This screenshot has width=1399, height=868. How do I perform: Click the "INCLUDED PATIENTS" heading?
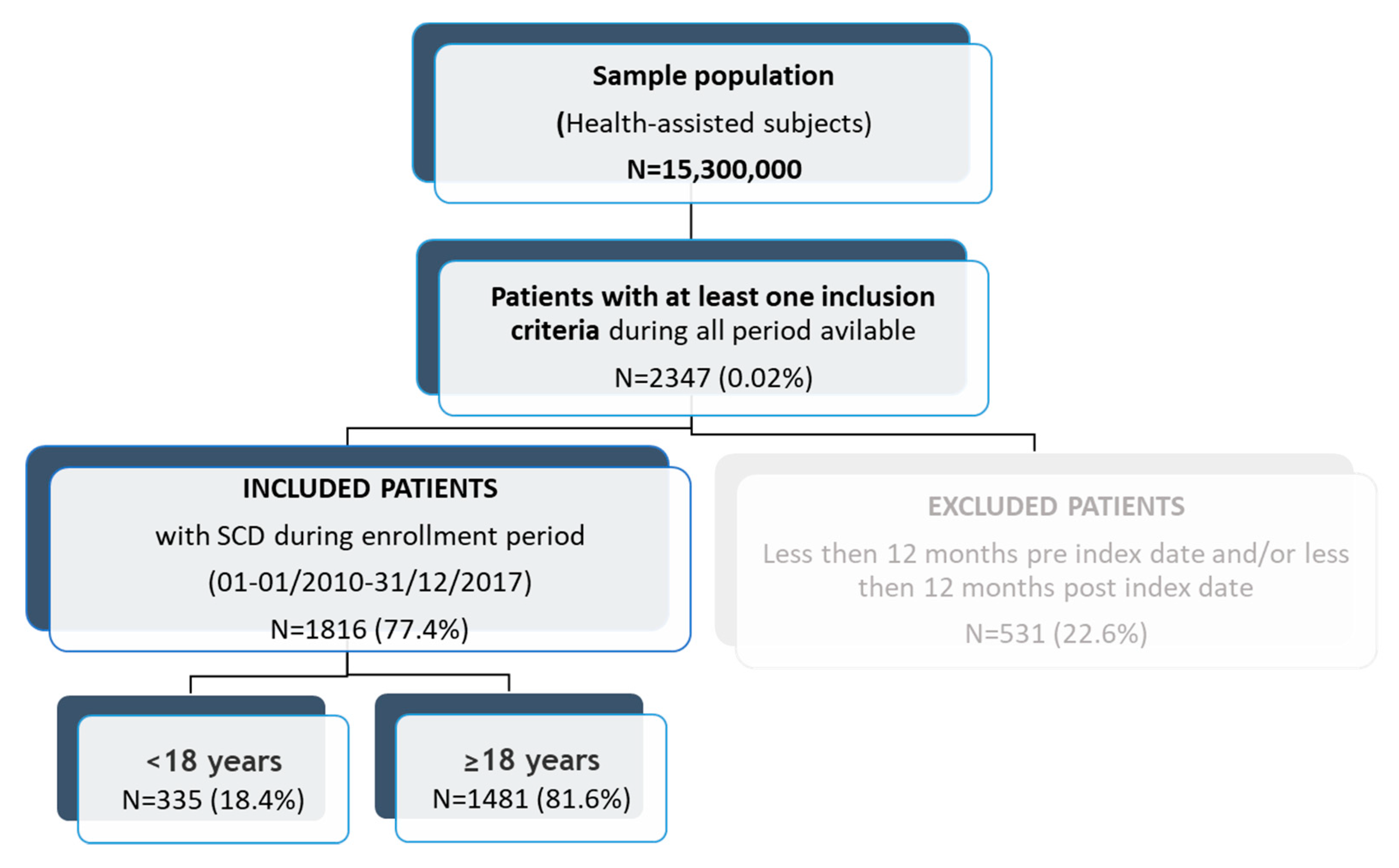click(370, 489)
